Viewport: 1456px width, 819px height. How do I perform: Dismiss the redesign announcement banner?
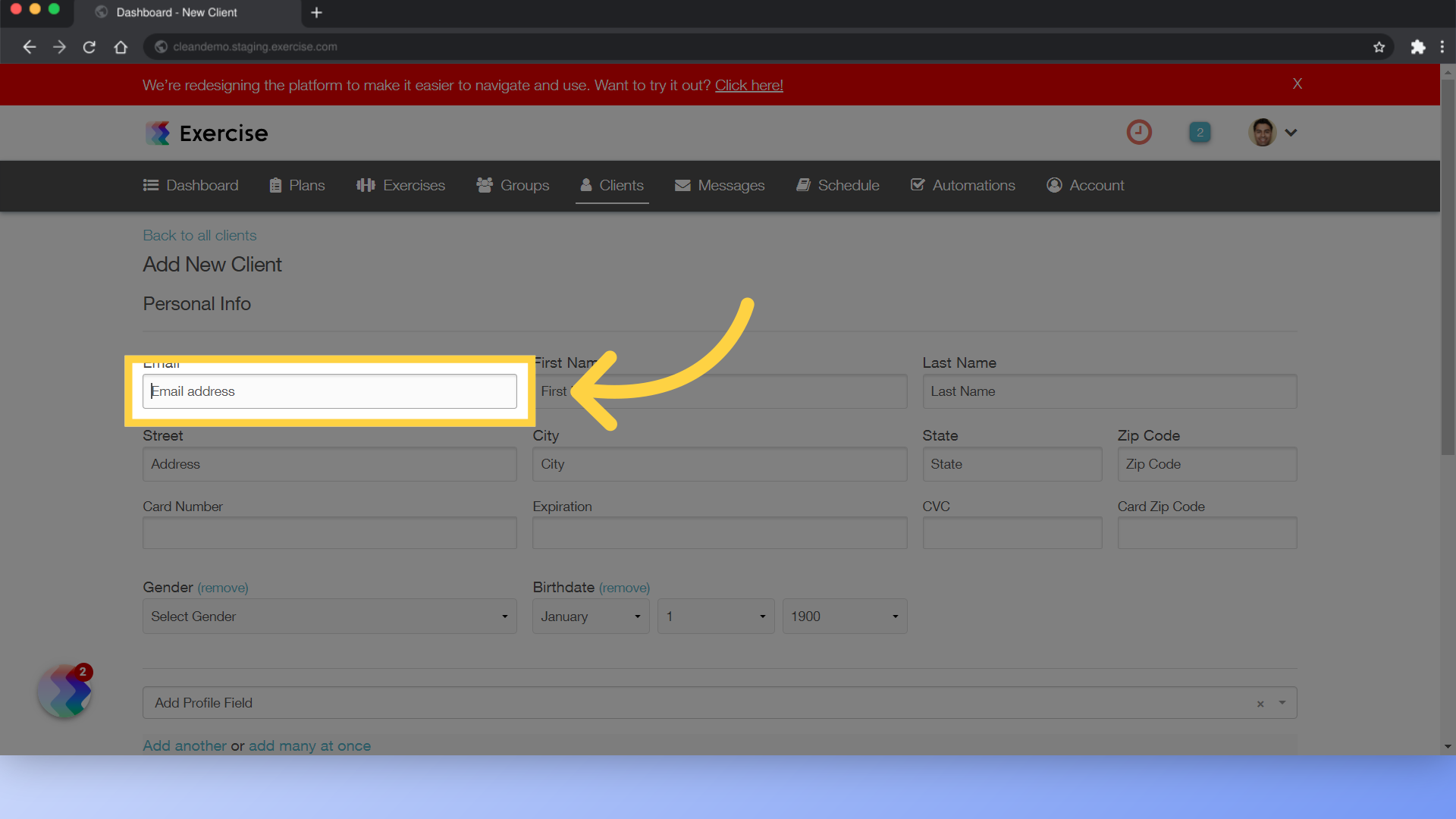(1297, 84)
